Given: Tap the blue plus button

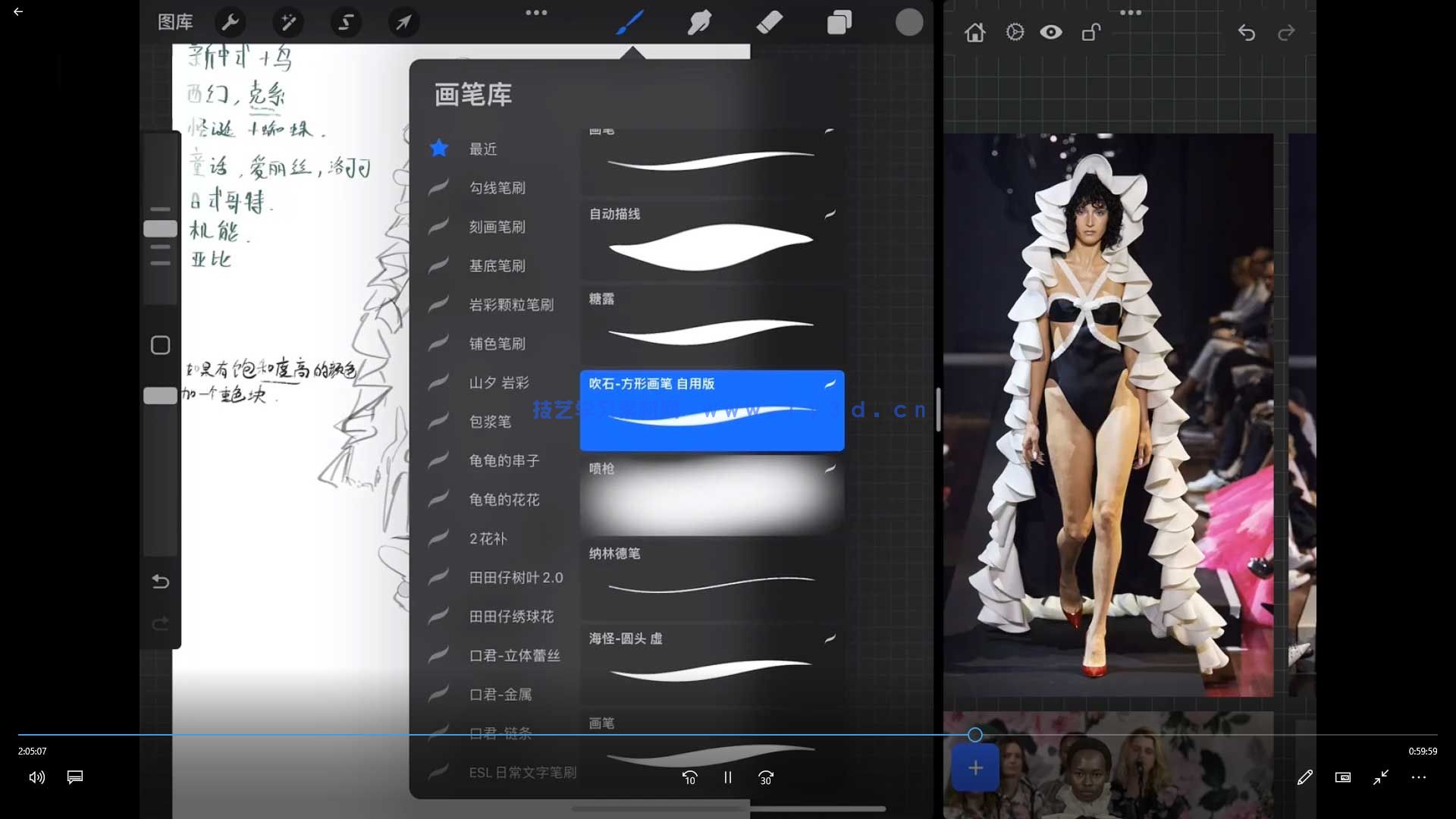Looking at the screenshot, I should (x=975, y=767).
